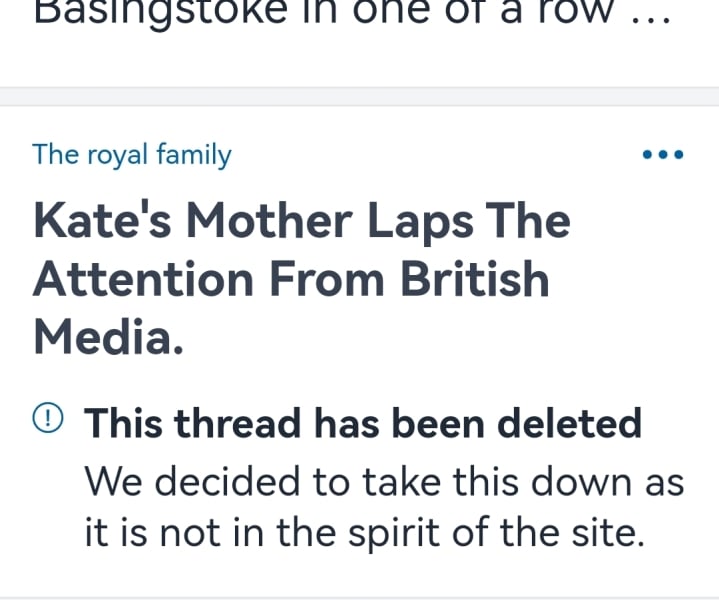Tap the "Attention From British" title line

point(291,280)
